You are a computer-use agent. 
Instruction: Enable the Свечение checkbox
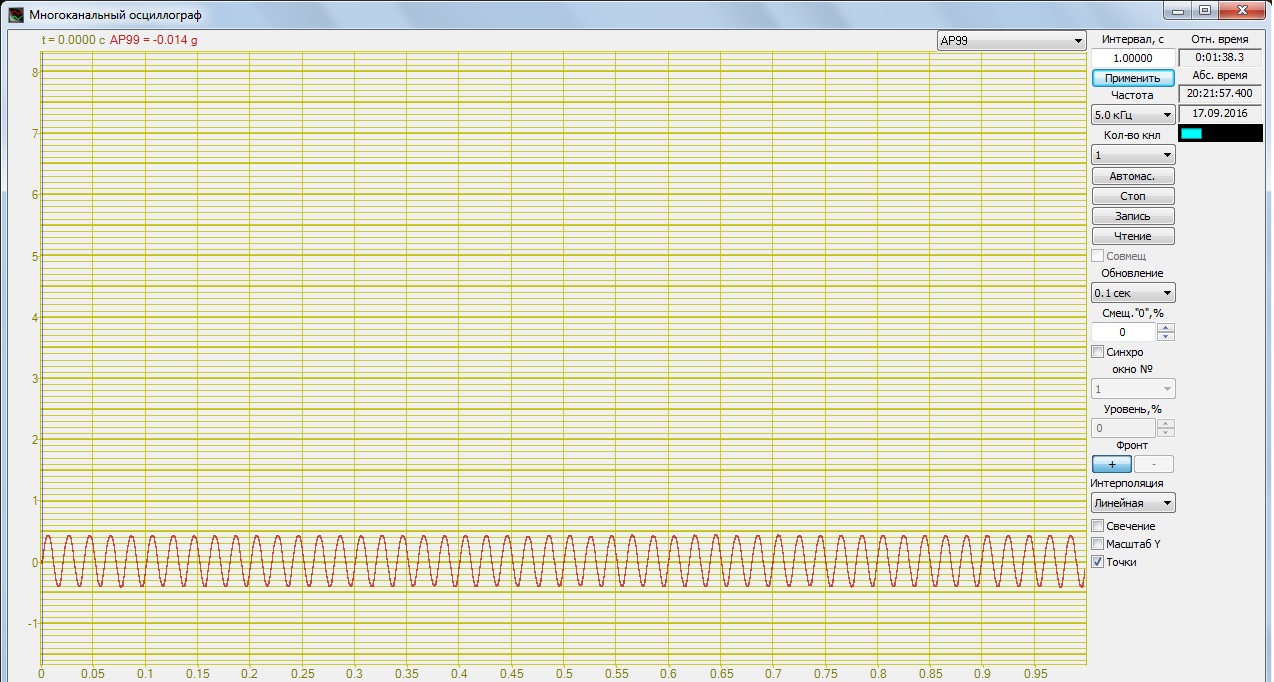point(1097,526)
